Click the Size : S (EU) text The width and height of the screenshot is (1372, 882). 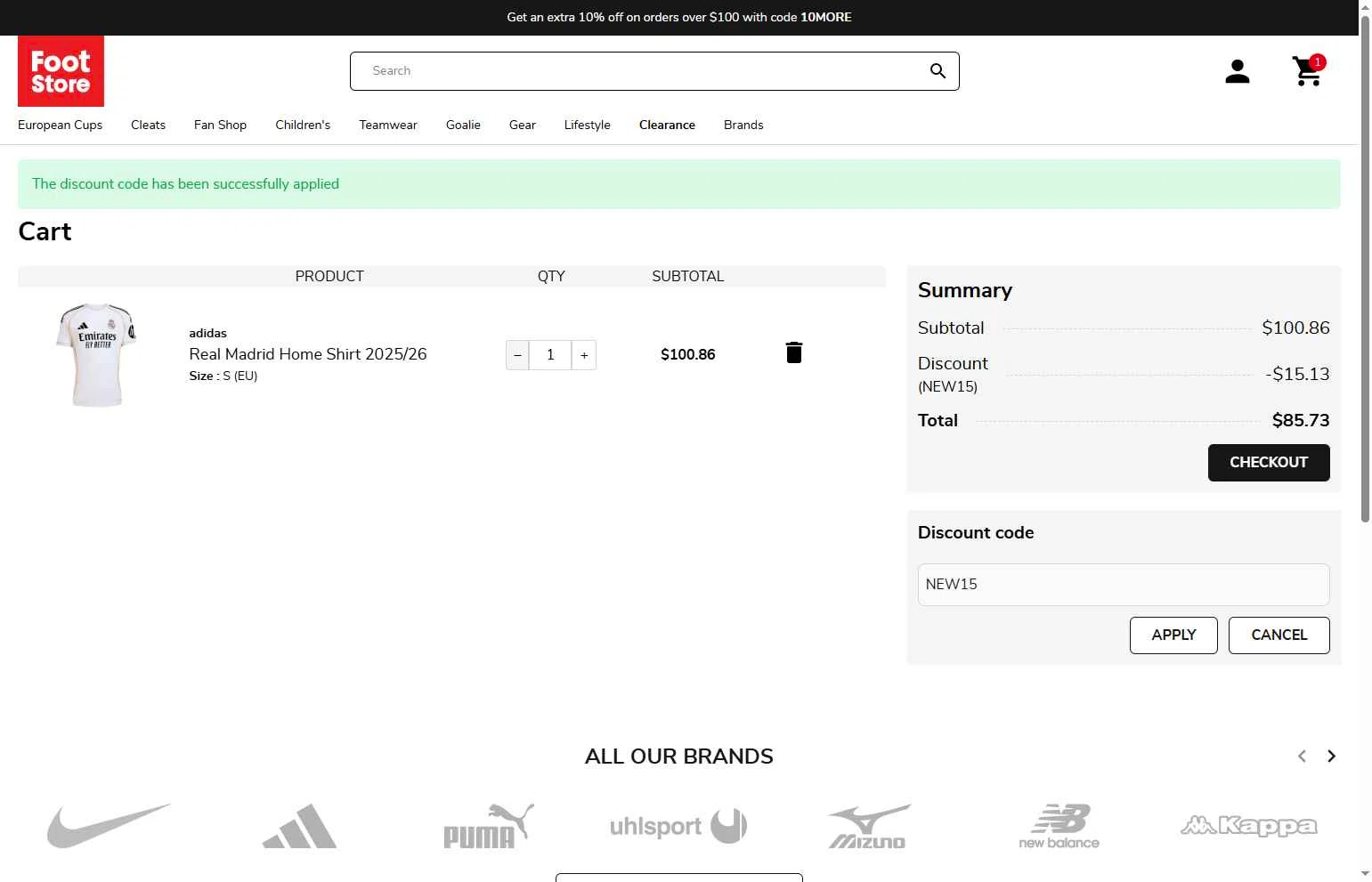click(x=223, y=376)
